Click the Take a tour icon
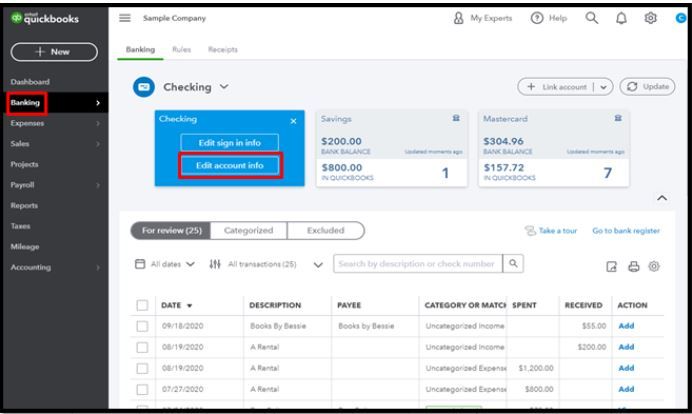The width and height of the screenshot is (692, 414). [530, 231]
